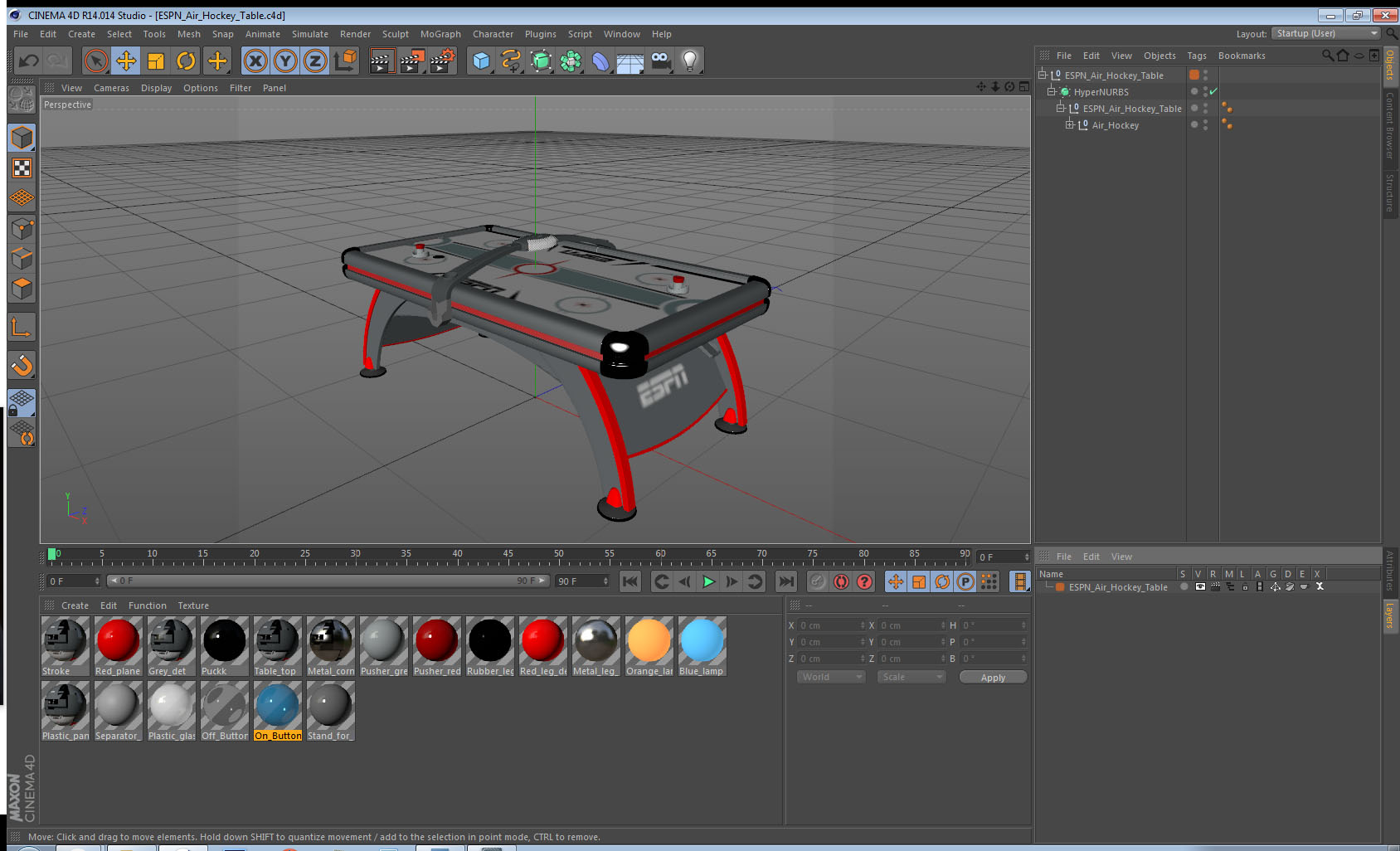Select the On_Button material
The width and height of the screenshot is (1400, 851).
point(277,711)
